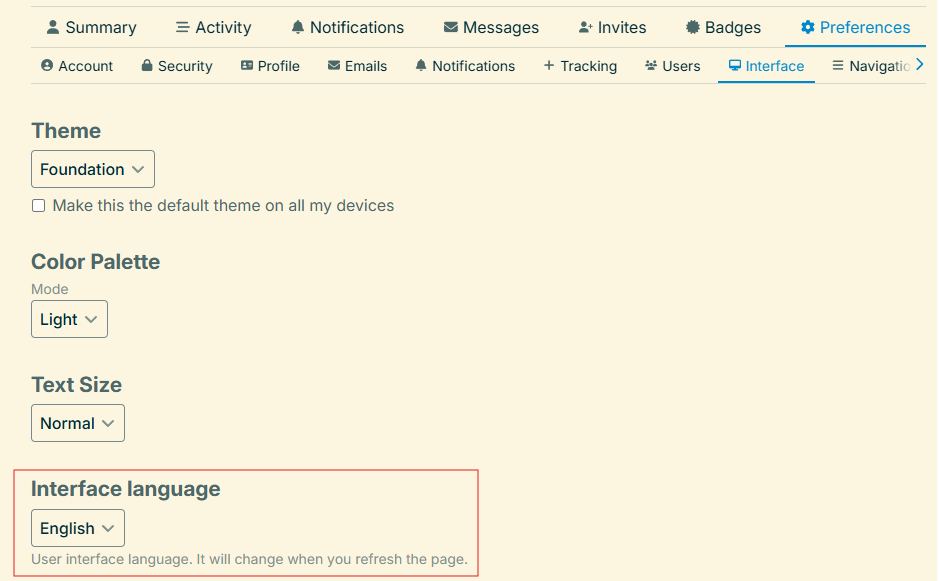Screen dimensions: 939x581
Task: Open Tracking preferences
Action: pyautogui.click(x=580, y=66)
